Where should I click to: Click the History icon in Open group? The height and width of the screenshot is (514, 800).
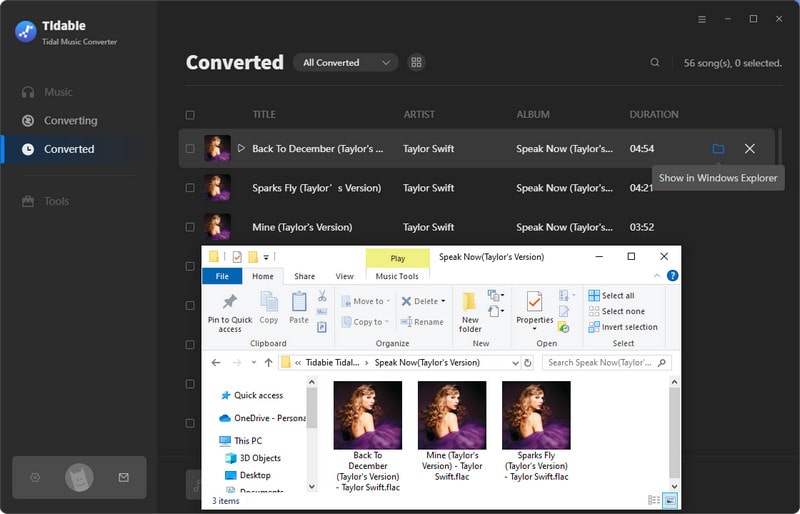pyautogui.click(x=564, y=327)
